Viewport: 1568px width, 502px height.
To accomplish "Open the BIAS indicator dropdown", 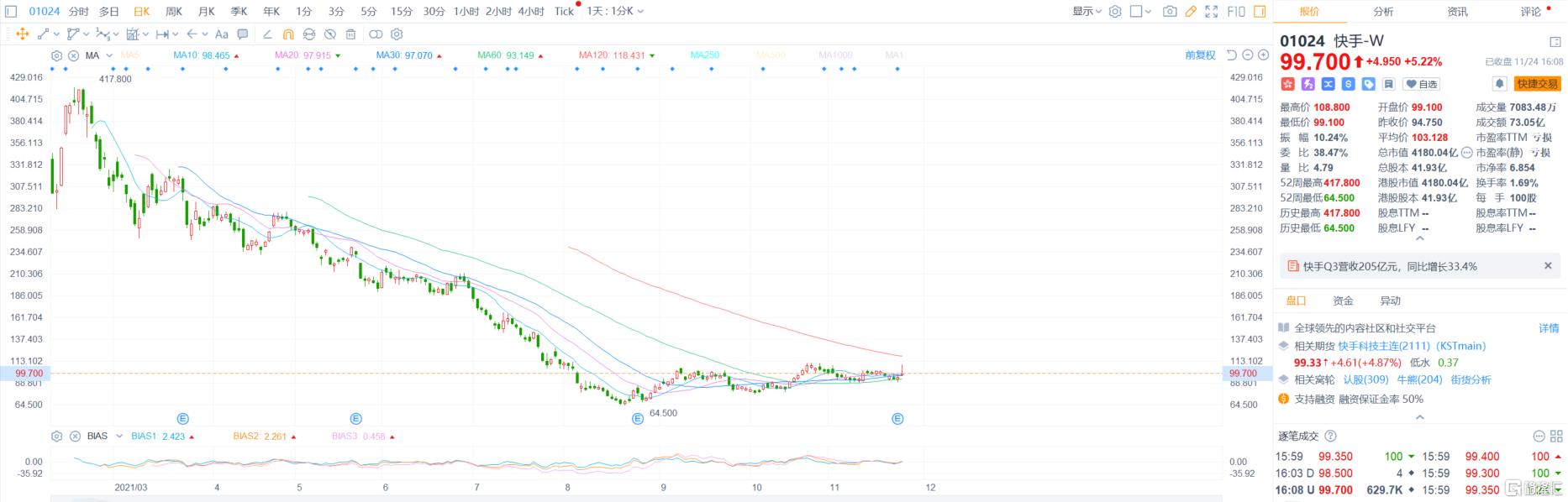I will [x=118, y=437].
